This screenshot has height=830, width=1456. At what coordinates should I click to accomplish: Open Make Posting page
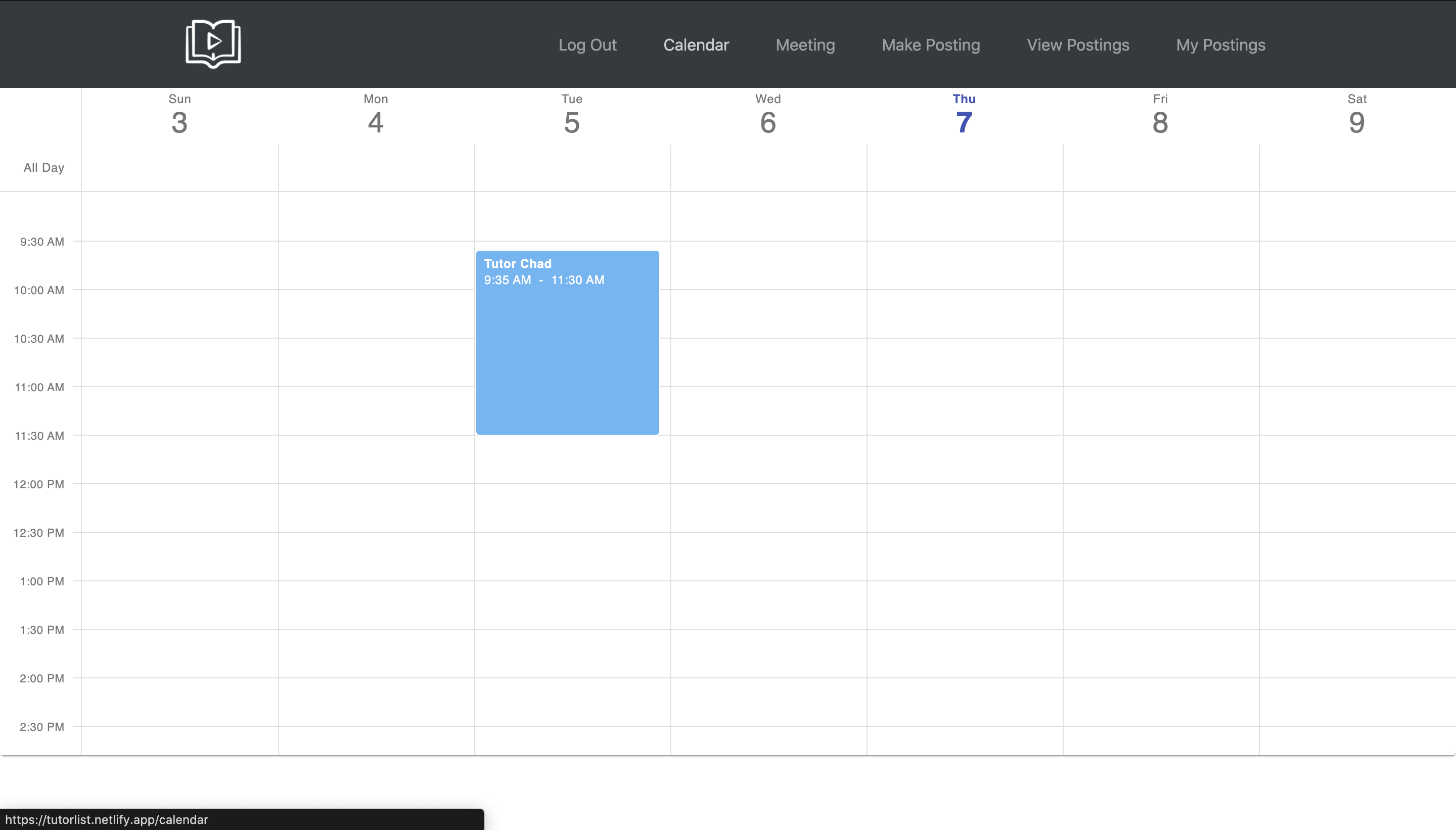coord(930,45)
